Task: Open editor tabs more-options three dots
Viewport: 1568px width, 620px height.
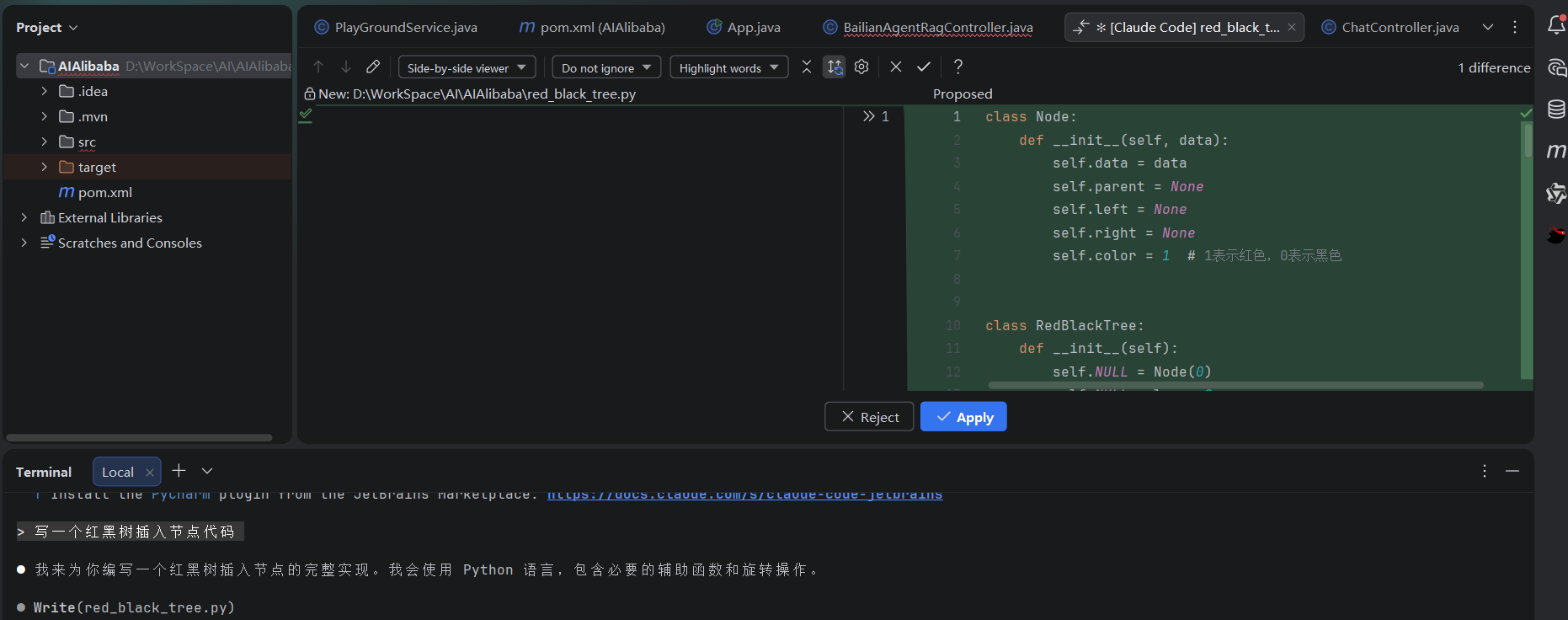Action: click(x=1515, y=27)
